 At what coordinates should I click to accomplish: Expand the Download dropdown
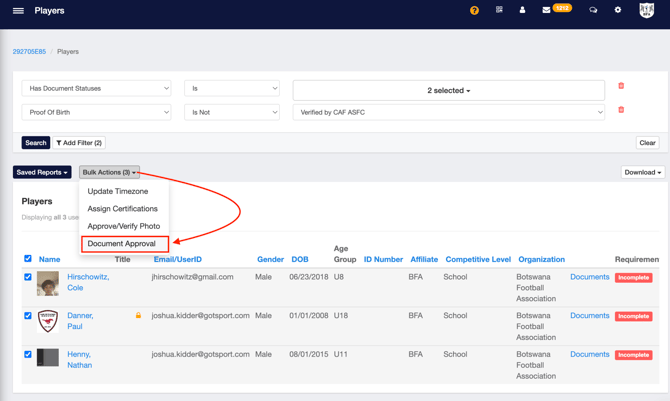pos(642,172)
